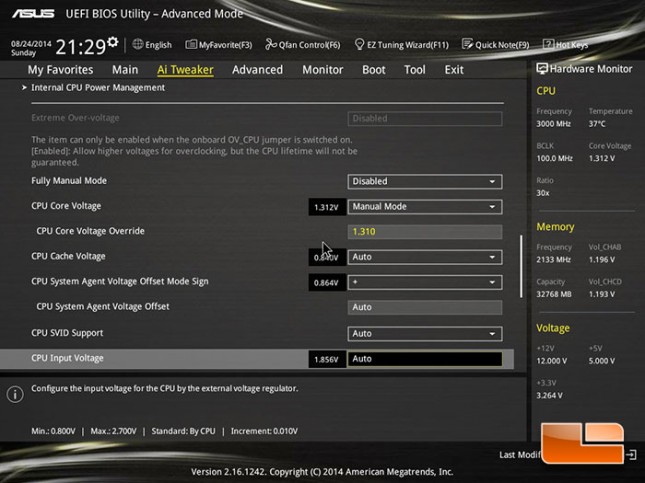Click the disabled Extreme Over-voltage field
Image resolution: width=645 pixels, height=483 pixels.
coord(425,118)
